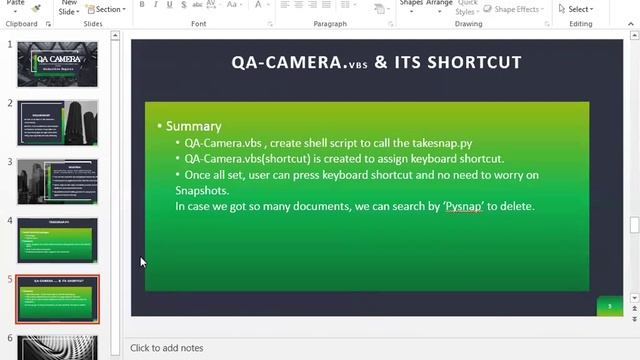Select slide 1 QA Camera thumbnail
Screen dimensions: 640x360
tap(57, 64)
